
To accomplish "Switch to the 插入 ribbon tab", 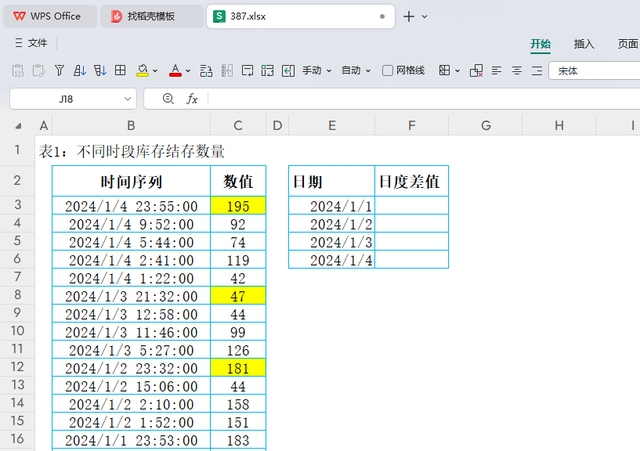I will click(x=584, y=44).
